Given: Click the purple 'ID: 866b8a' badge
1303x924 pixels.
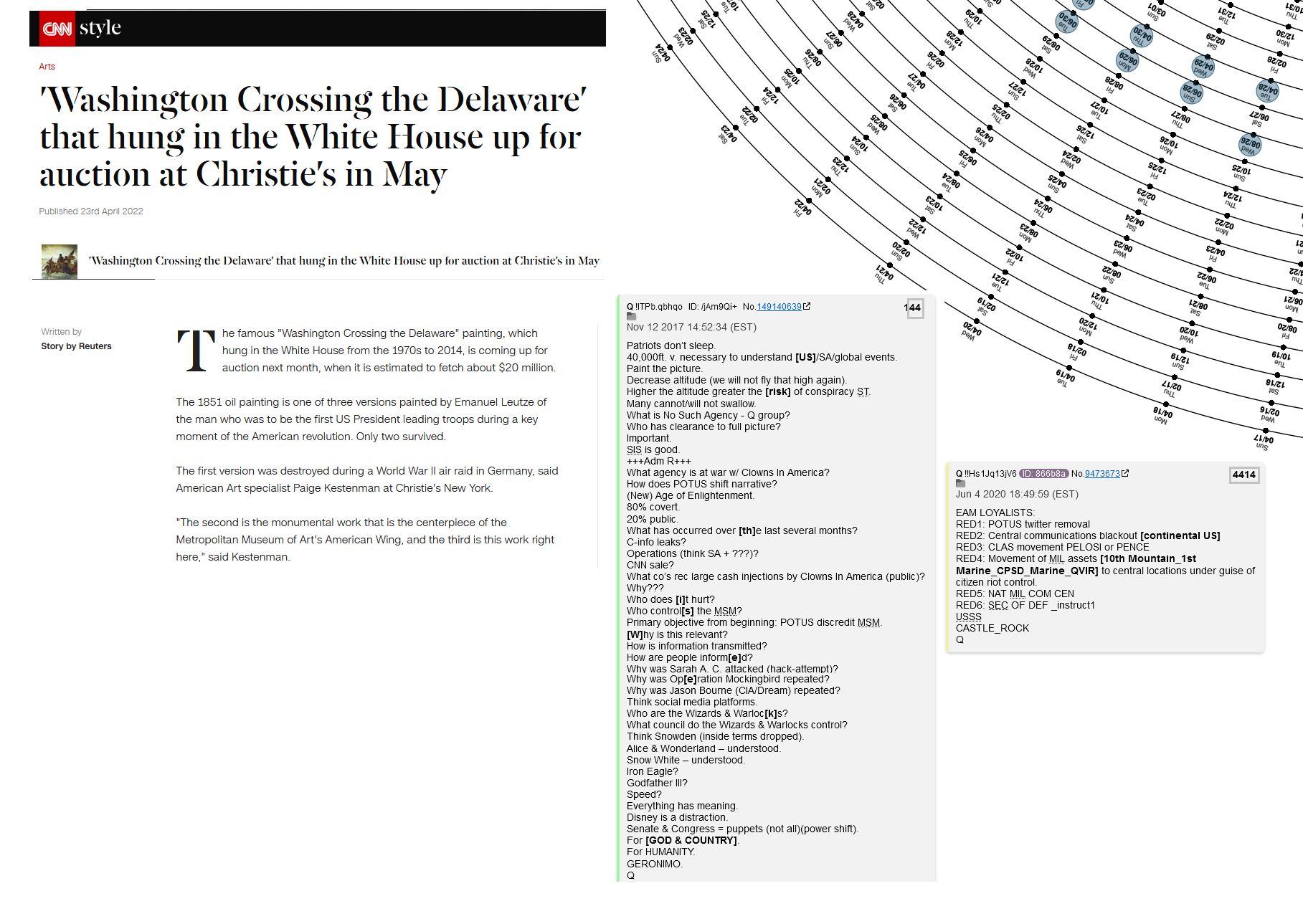Looking at the screenshot, I should [x=1044, y=474].
